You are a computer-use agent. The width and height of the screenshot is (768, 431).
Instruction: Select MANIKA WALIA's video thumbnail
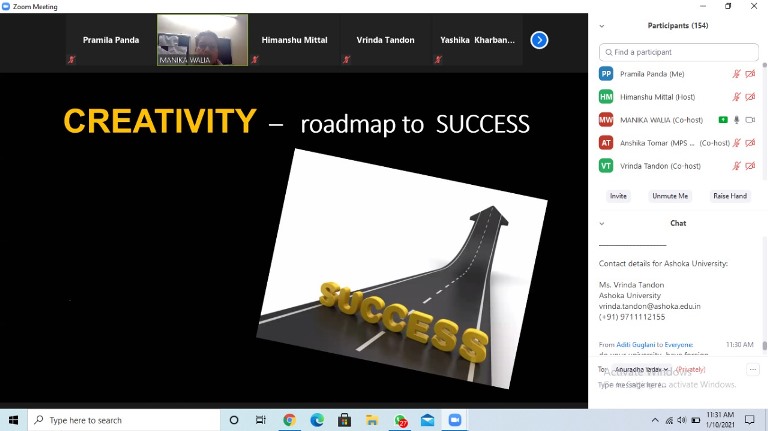tap(203, 40)
